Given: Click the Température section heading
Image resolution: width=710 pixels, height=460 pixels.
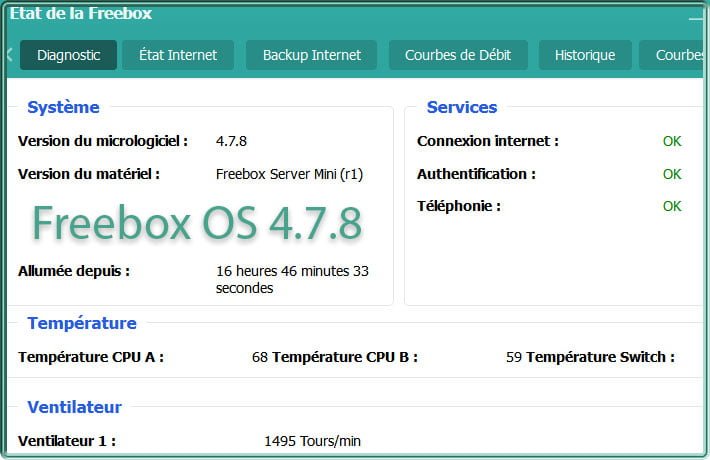Looking at the screenshot, I should [x=82, y=323].
